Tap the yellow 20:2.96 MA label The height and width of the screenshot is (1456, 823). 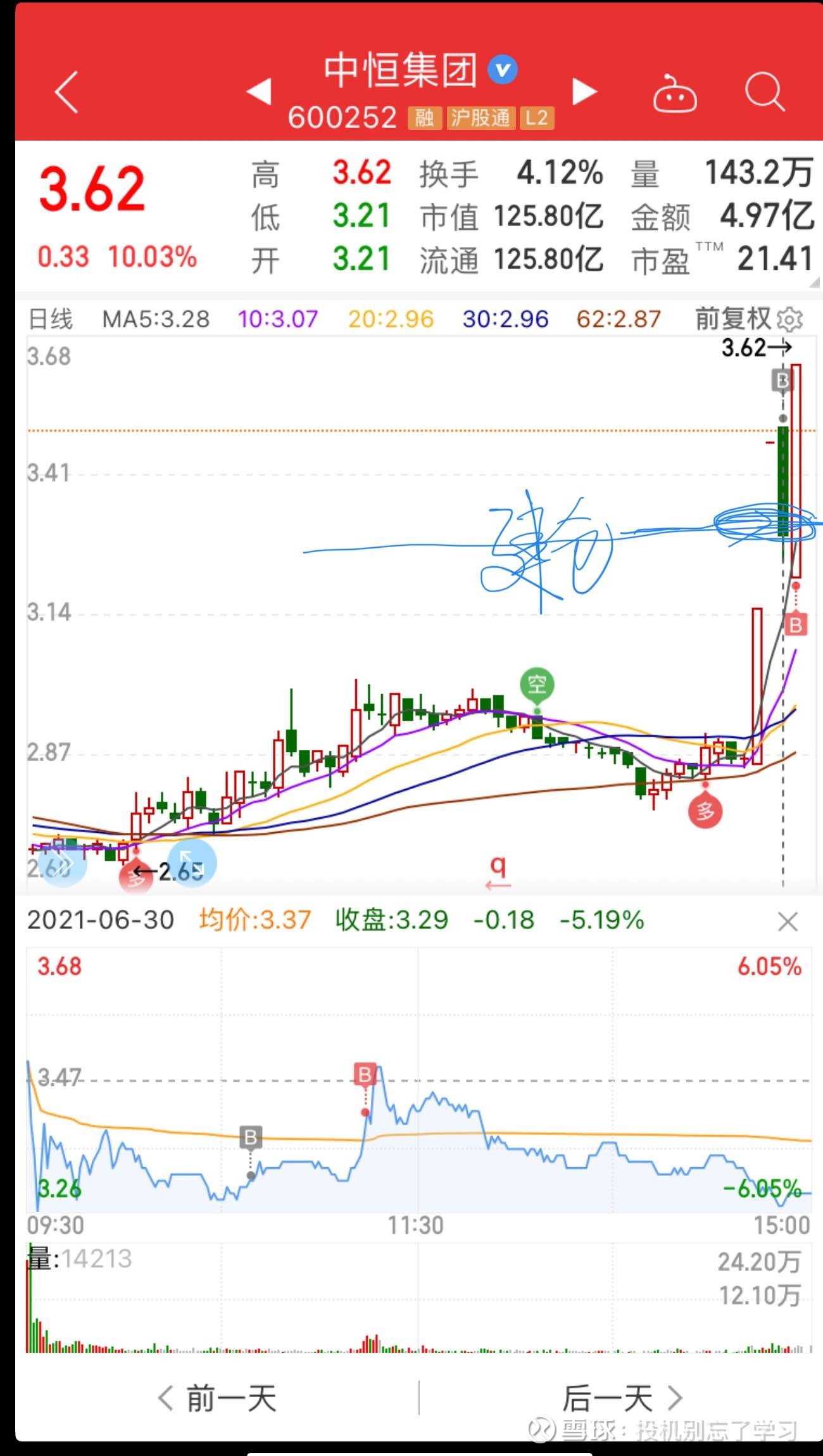pos(391,319)
